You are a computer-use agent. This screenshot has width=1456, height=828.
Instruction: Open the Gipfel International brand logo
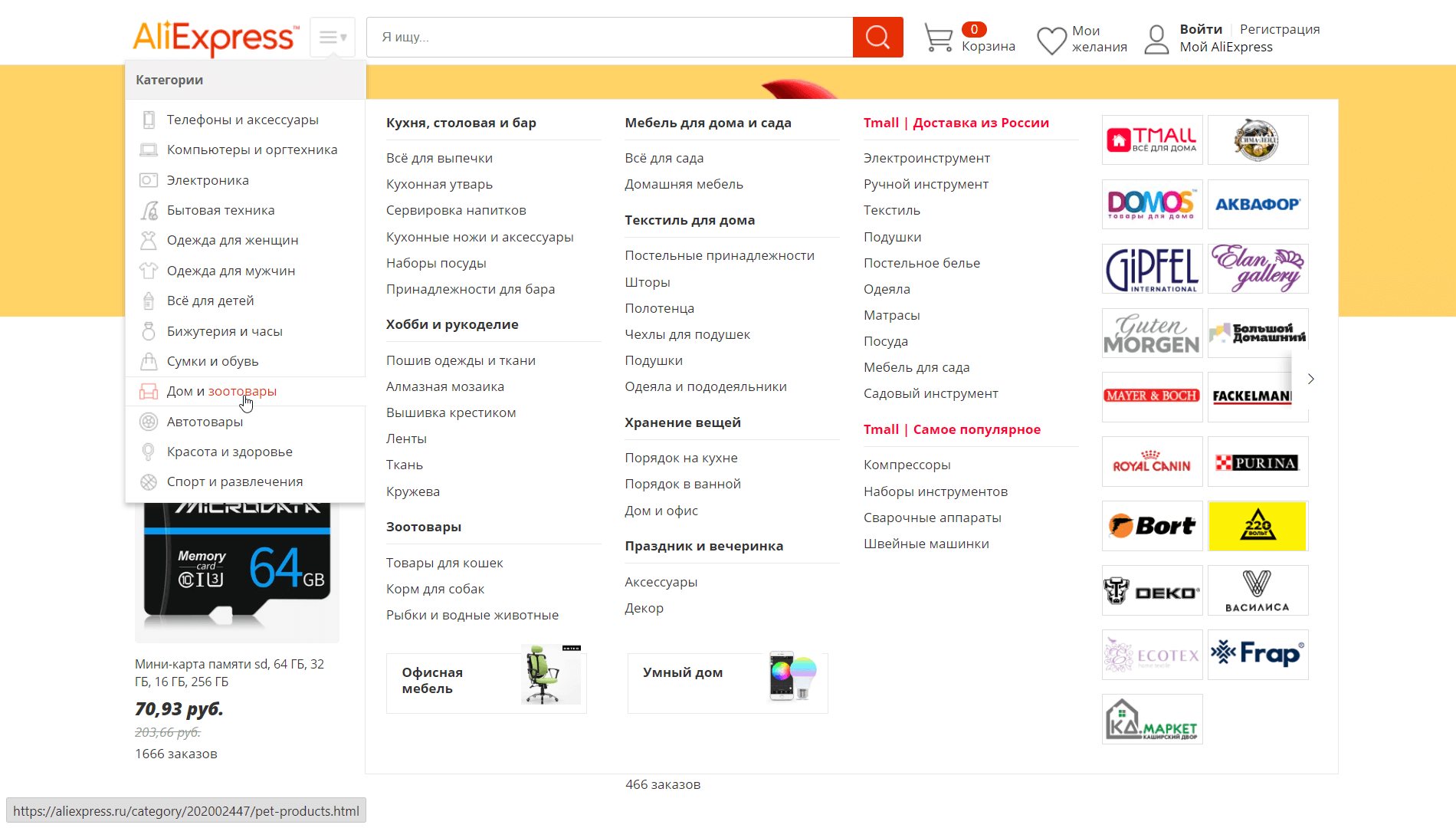(x=1152, y=268)
